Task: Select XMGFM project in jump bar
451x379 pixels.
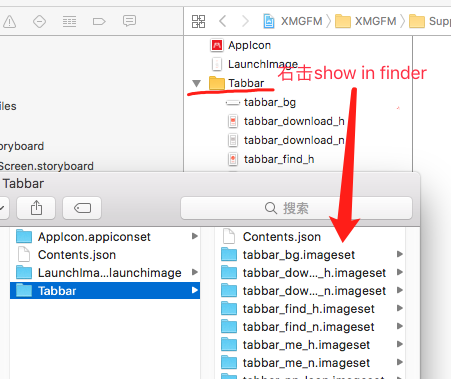Action: (x=293, y=21)
